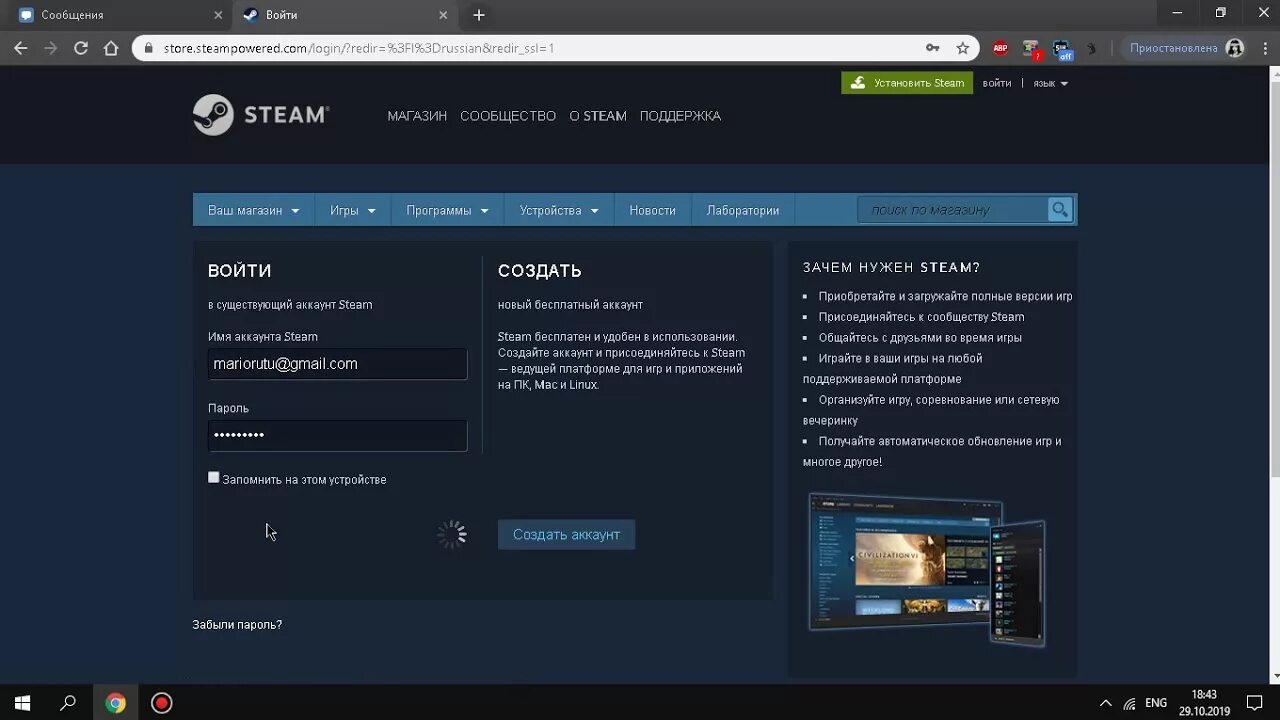Viewport: 1280px width, 720px height.
Task: Click the 'Создать аккаунт' button
Action: point(566,534)
